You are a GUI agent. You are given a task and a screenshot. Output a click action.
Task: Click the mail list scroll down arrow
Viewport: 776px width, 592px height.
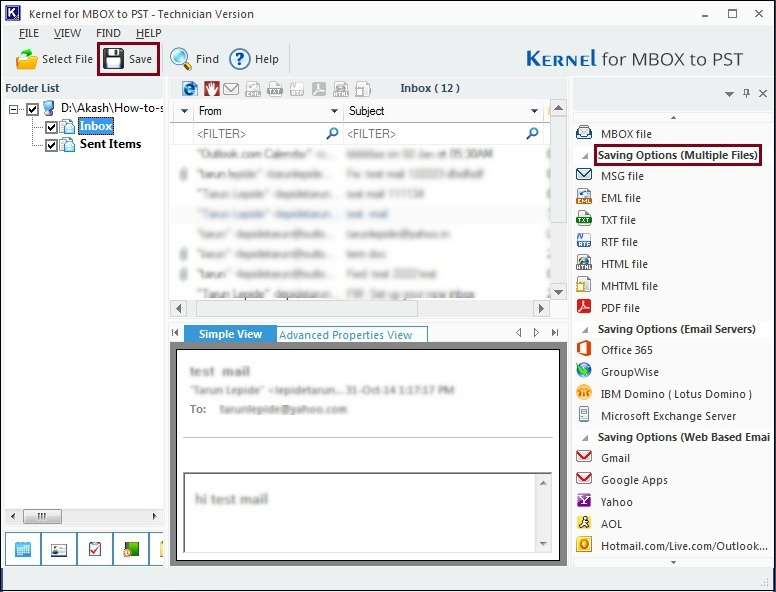[x=558, y=292]
